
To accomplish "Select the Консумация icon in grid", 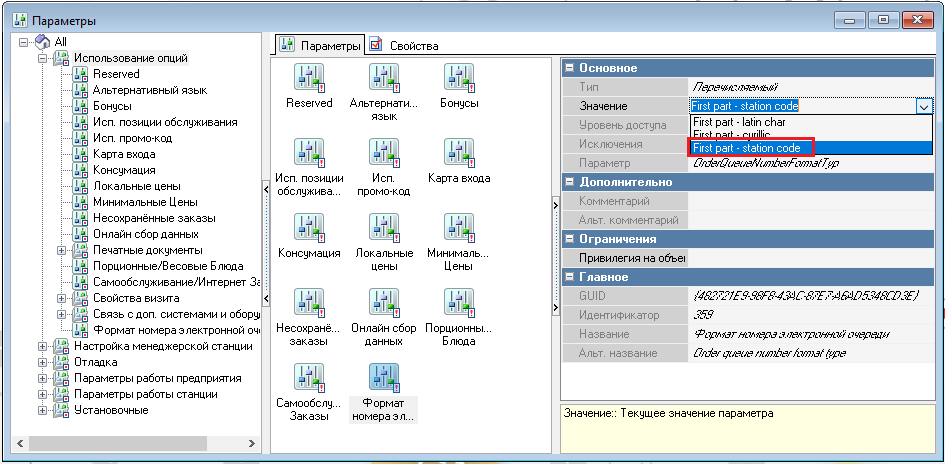I will tap(308, 228).
